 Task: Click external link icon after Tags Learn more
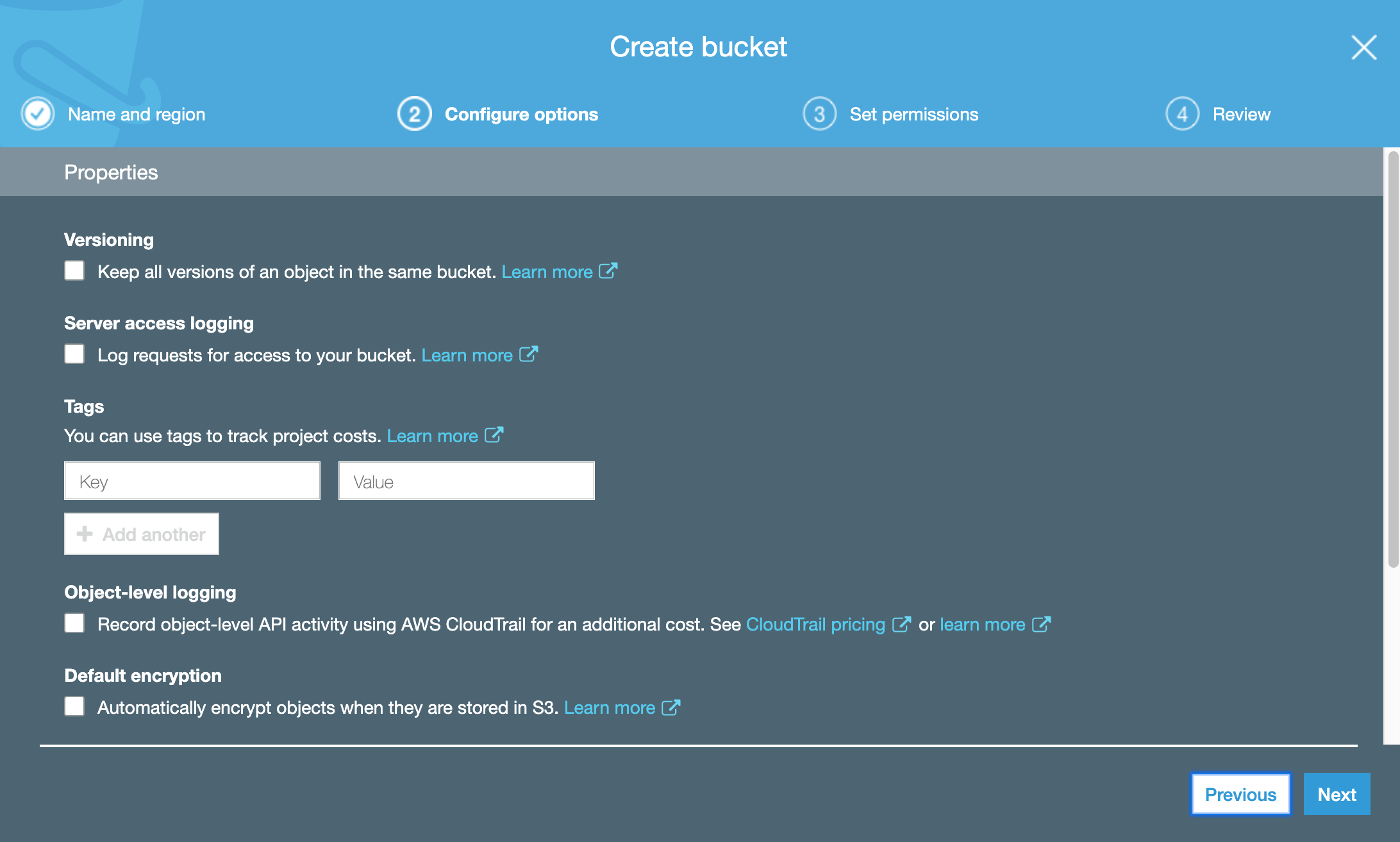coord(494,435)
